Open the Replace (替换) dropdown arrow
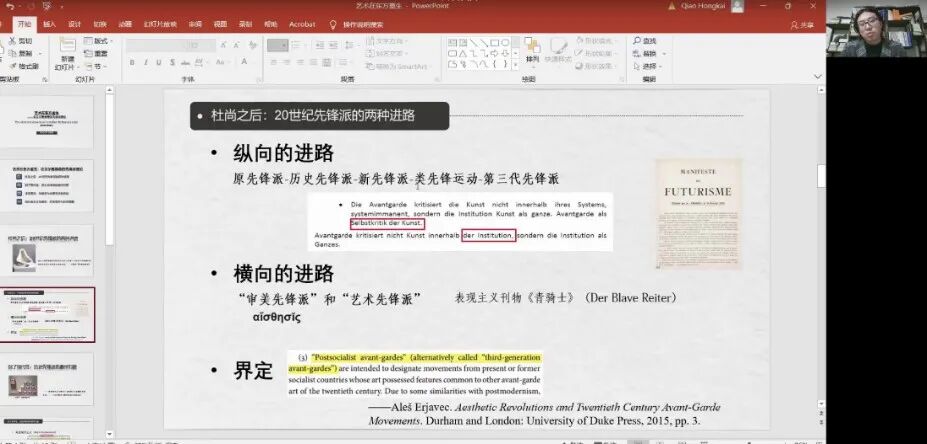The width and height of the screenshot is (927, 444). (x=664, y=54)
